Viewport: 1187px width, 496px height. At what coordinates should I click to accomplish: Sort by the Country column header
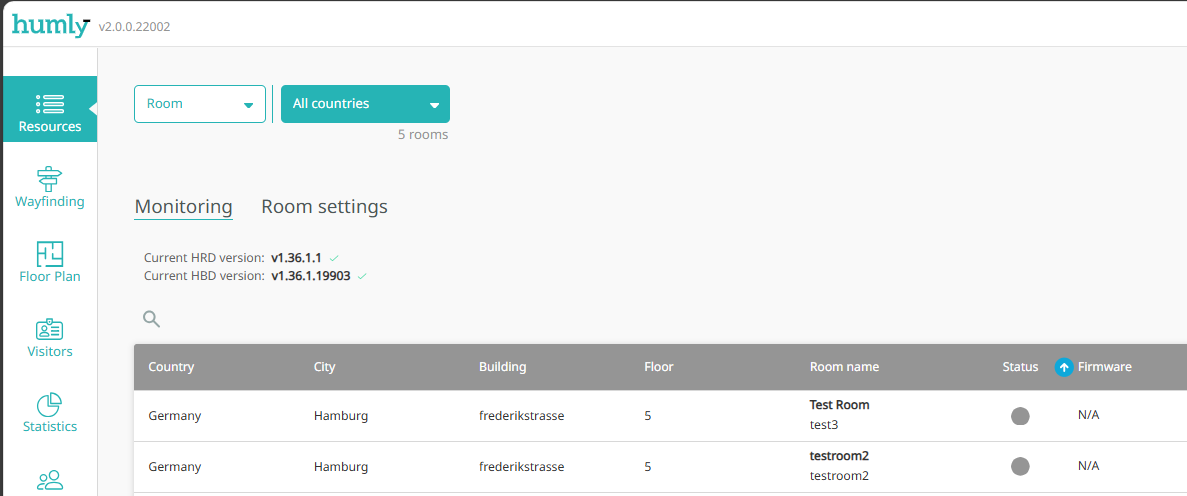[x=171, y=367]
